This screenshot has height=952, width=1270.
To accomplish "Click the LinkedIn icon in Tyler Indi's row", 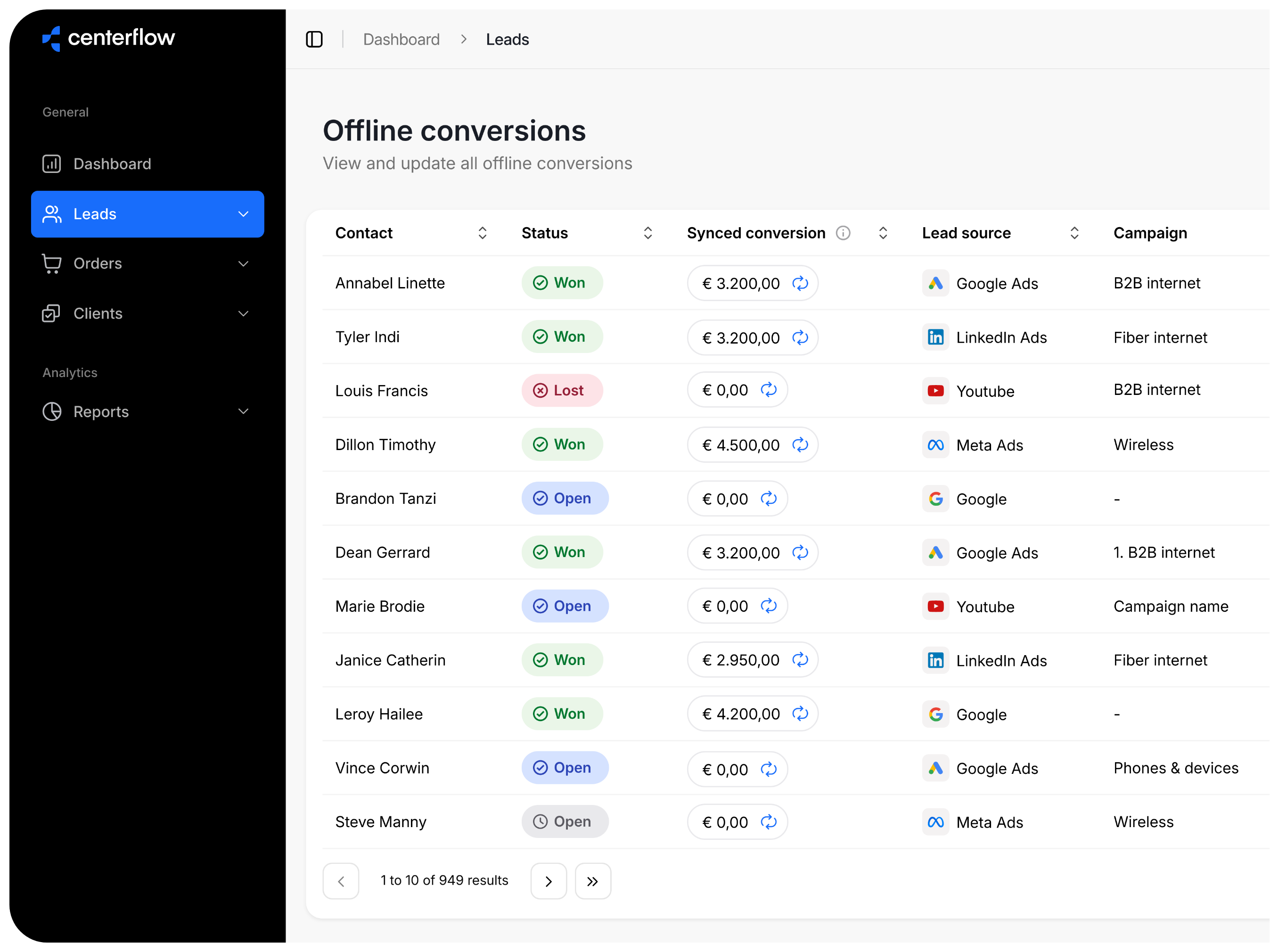I will [x=935, y=337].
